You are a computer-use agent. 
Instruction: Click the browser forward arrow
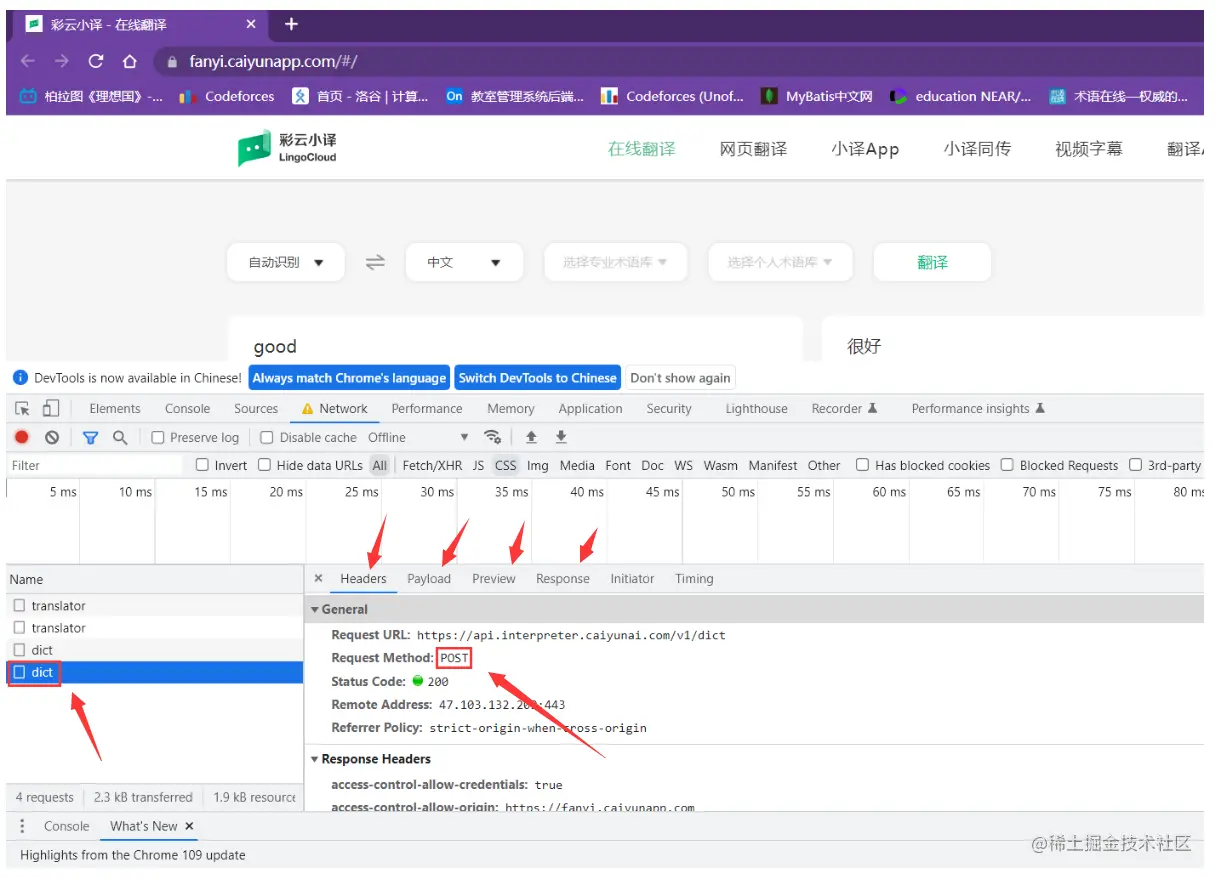pyautogui.click(x=62, y=61)
